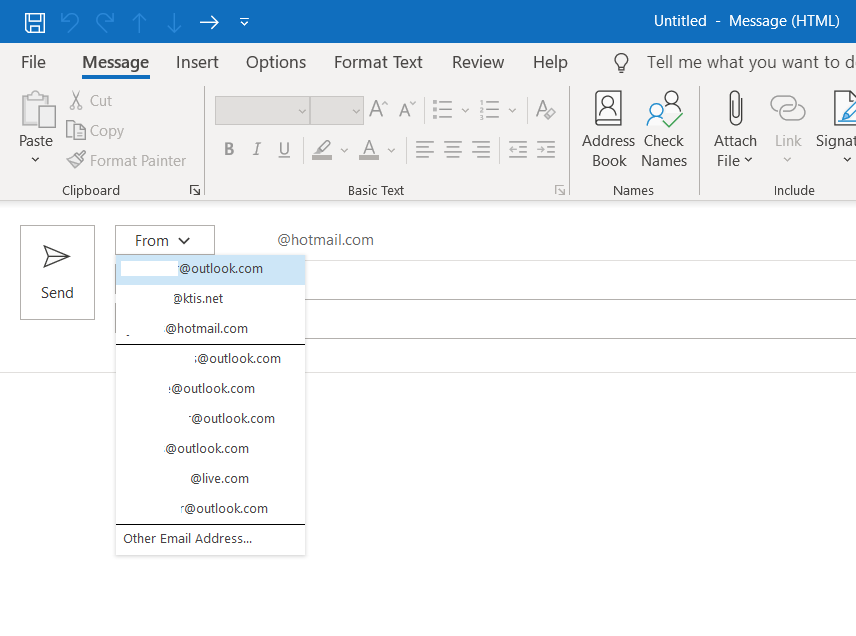This screenshot has height=636, width=856.
Task: Open the Review tab
Action: 478,62
